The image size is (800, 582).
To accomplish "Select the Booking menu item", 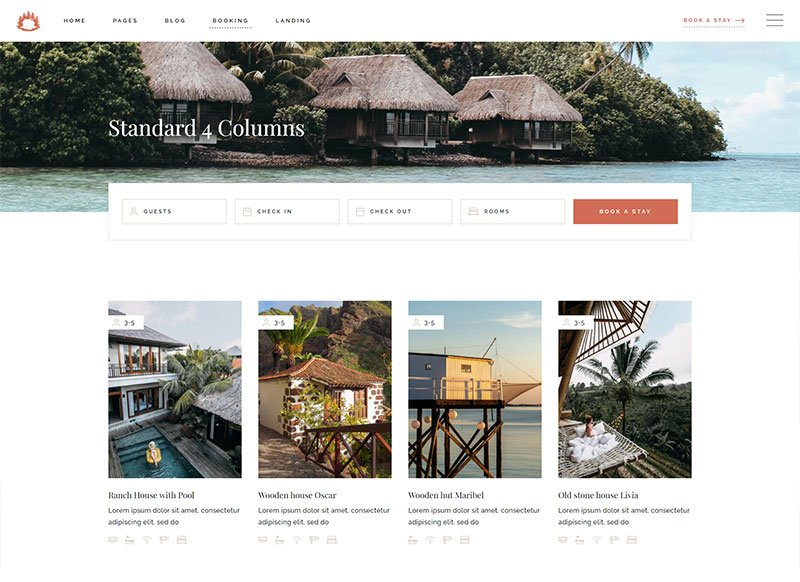I will (x=231, y=21).
